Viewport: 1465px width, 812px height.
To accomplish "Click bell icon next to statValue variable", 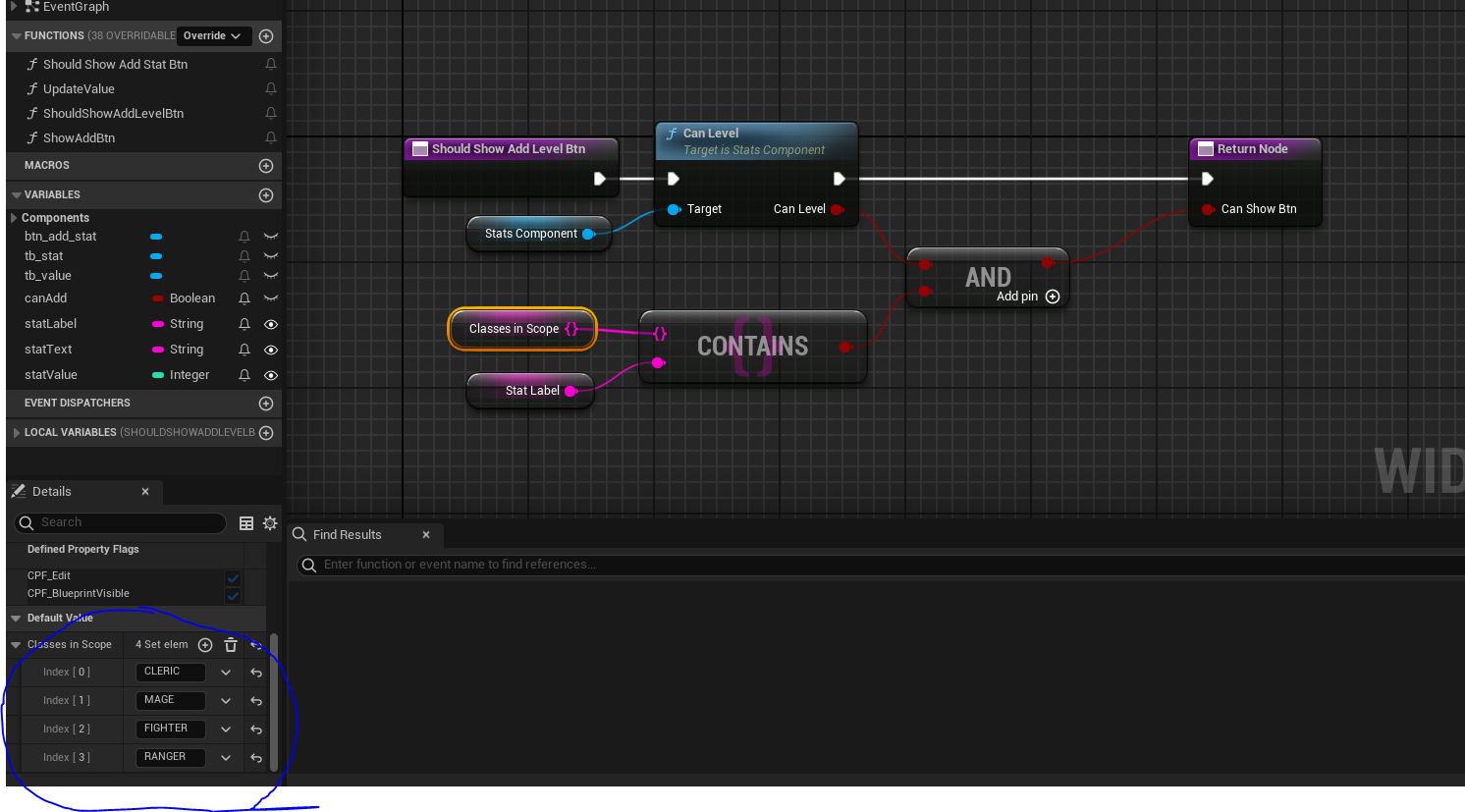I will point(244,375).
